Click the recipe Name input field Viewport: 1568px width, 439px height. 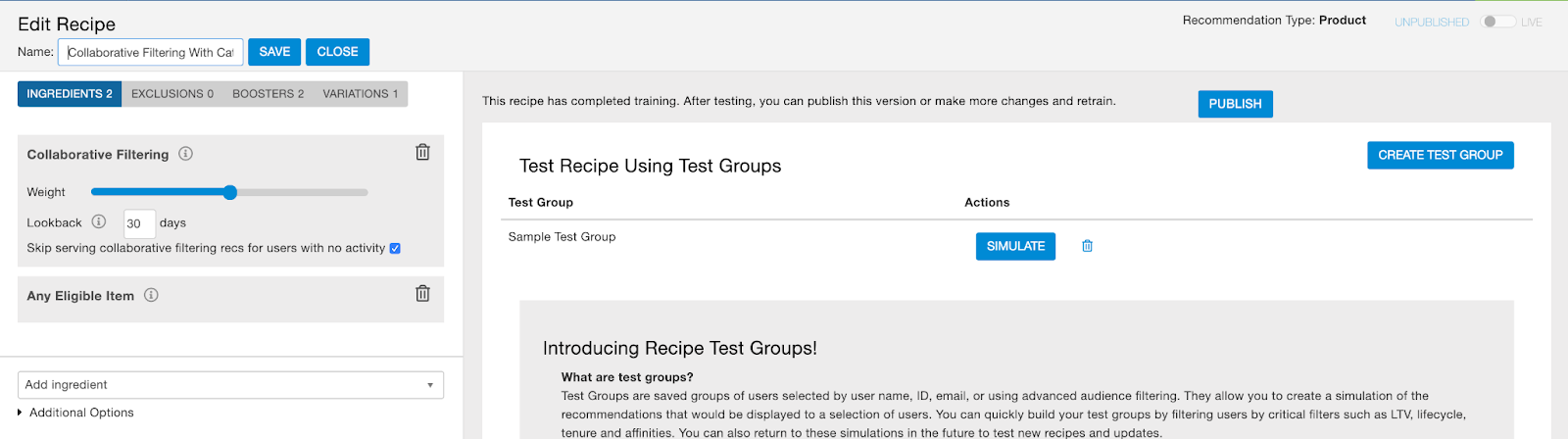pos(151,52)
